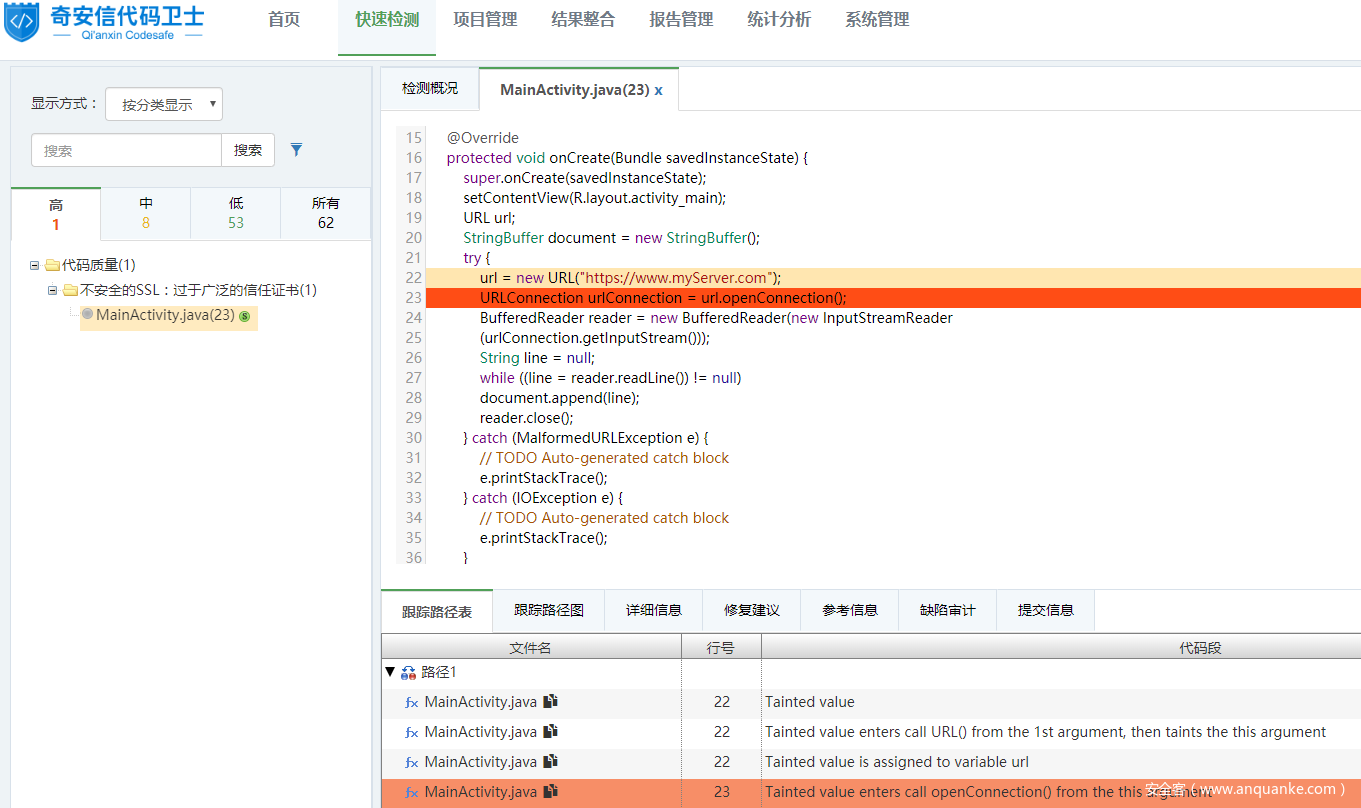Click the 路径1 path icon
This screenshot has height=808, width=1361.
coord(408,673)
